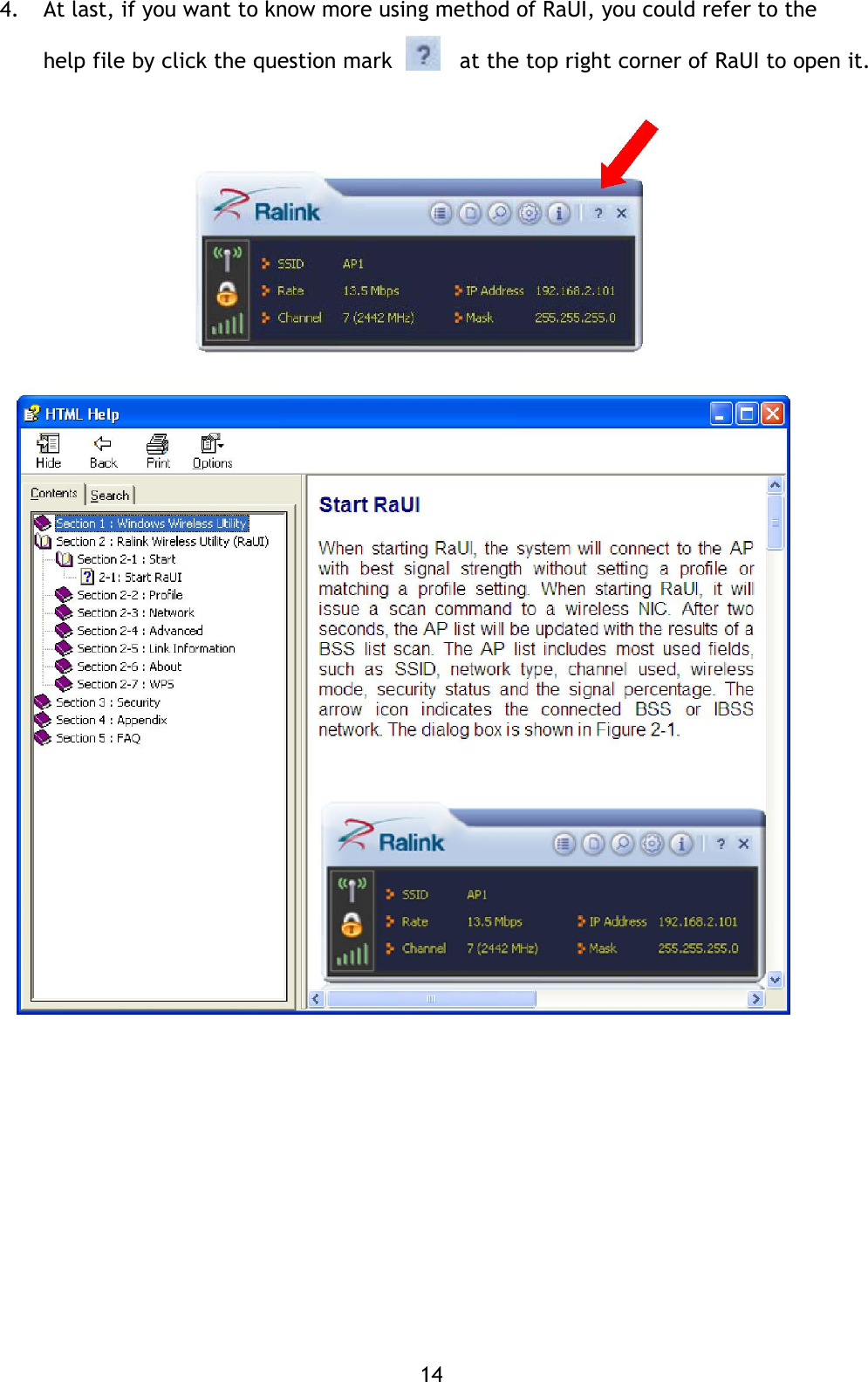The height and width of the screenshot is (1382, 868).
Task: Click the horizontal scrollbar thumb in help pane
Action: [x=431, y=1000]
